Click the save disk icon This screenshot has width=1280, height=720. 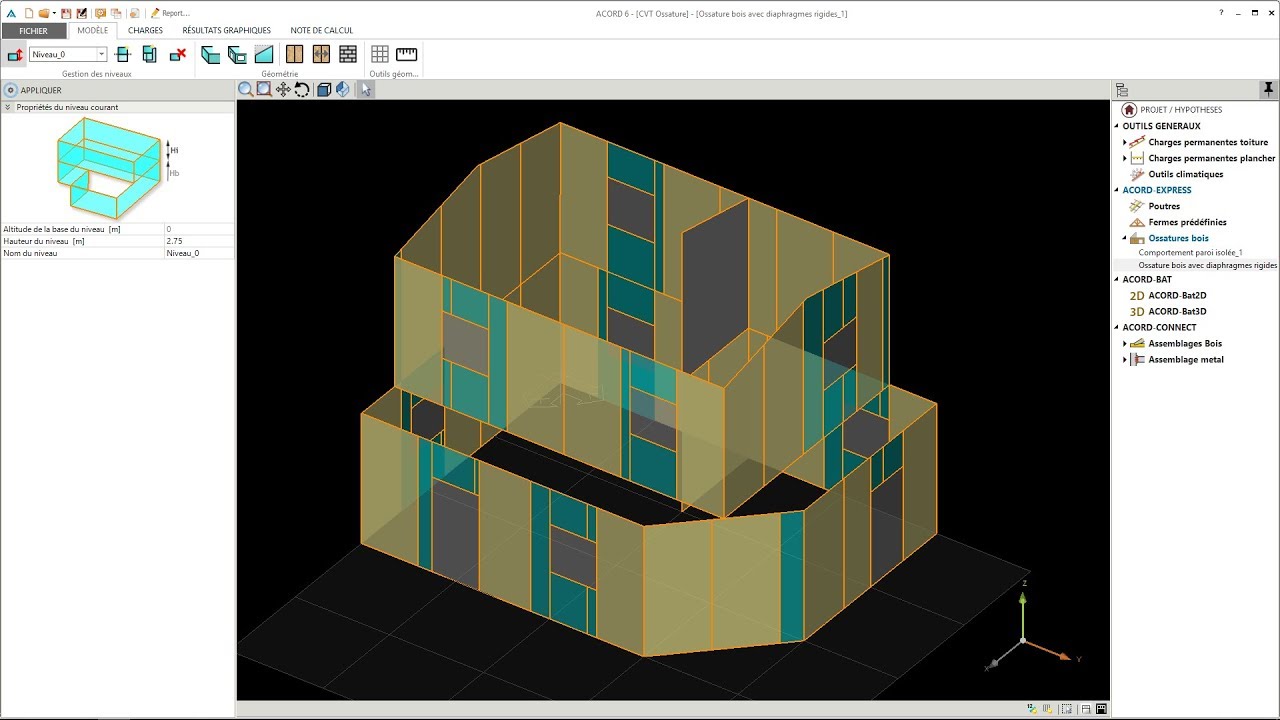[x=67, y=13]
